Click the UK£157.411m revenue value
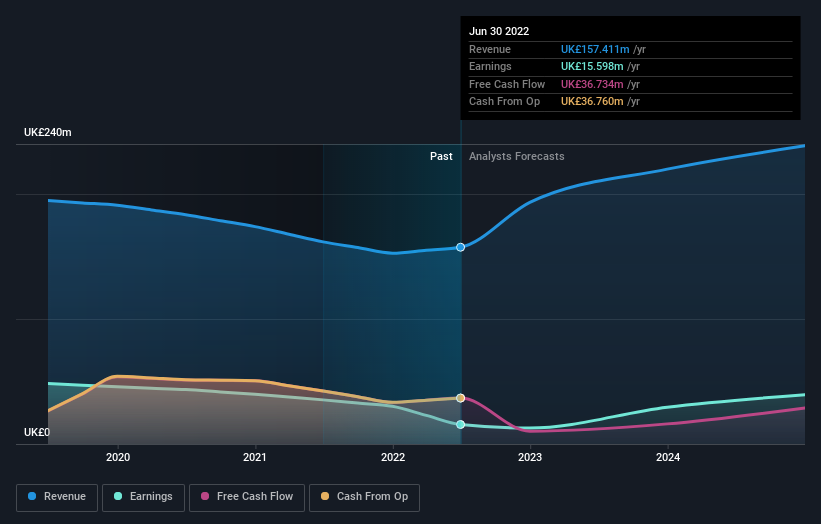 click(595, 49)
